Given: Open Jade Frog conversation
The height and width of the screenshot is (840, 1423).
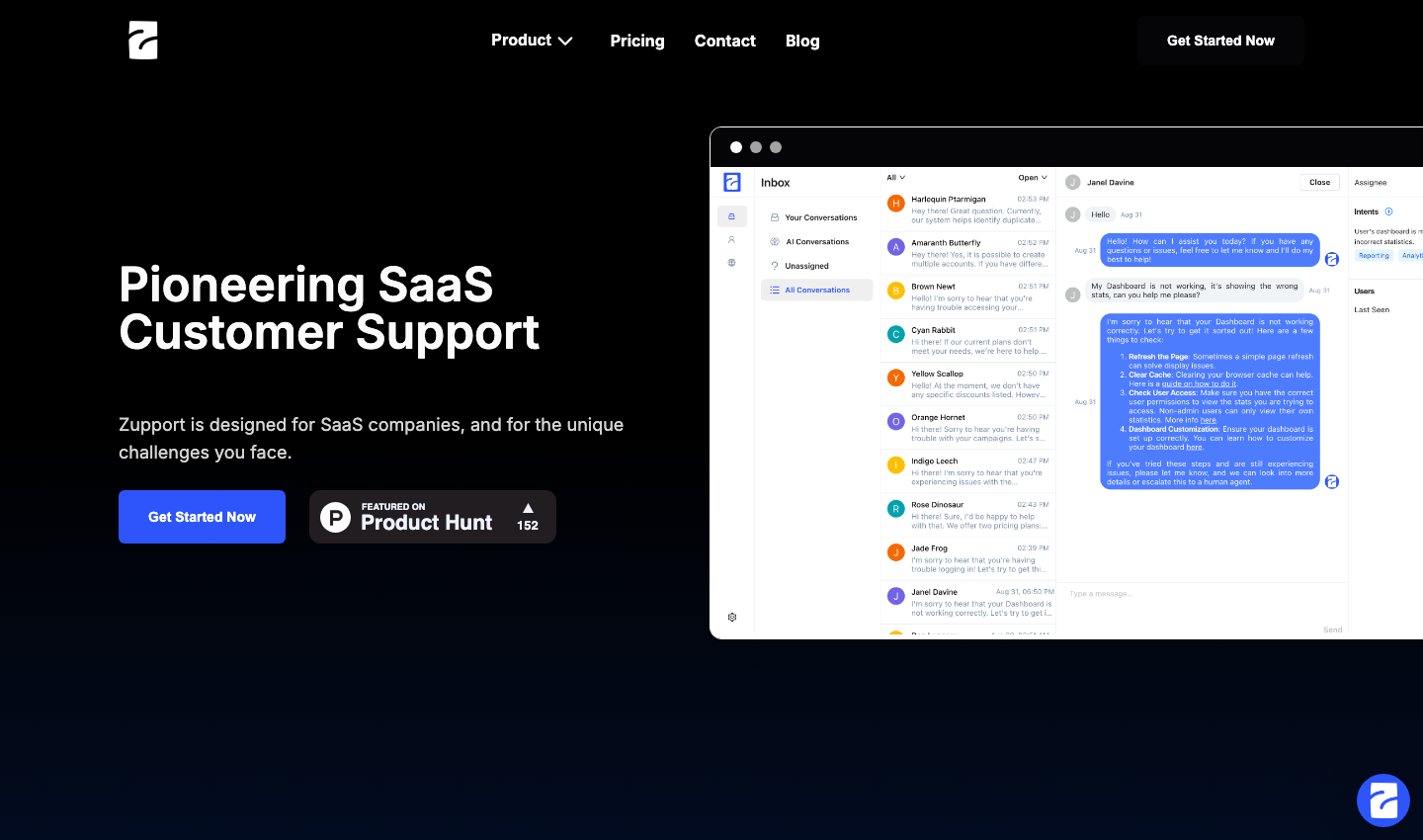Looking at the screenshot, I should [967, 557].
